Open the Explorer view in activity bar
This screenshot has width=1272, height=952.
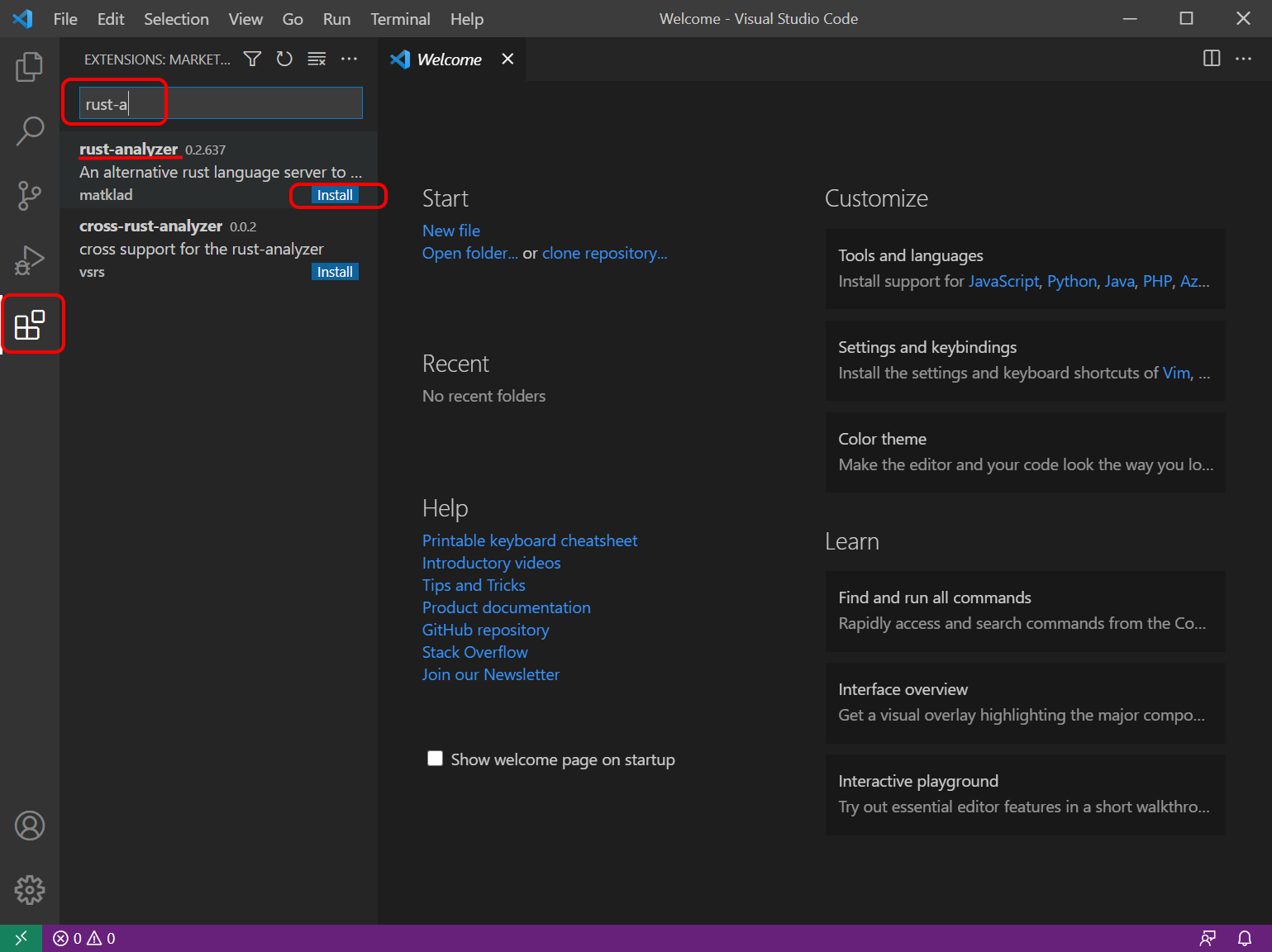click(30, 67)
